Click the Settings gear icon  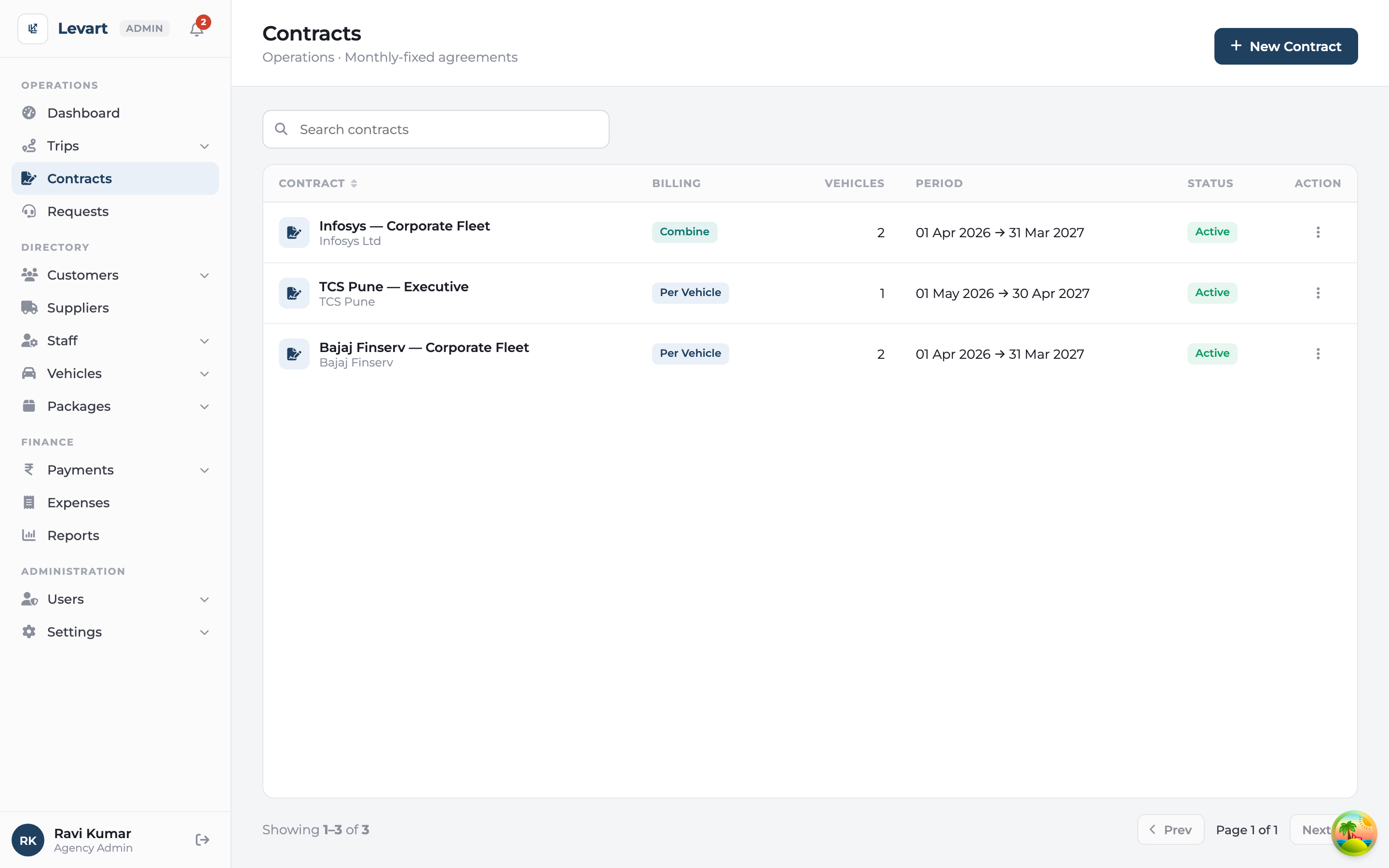29,632
